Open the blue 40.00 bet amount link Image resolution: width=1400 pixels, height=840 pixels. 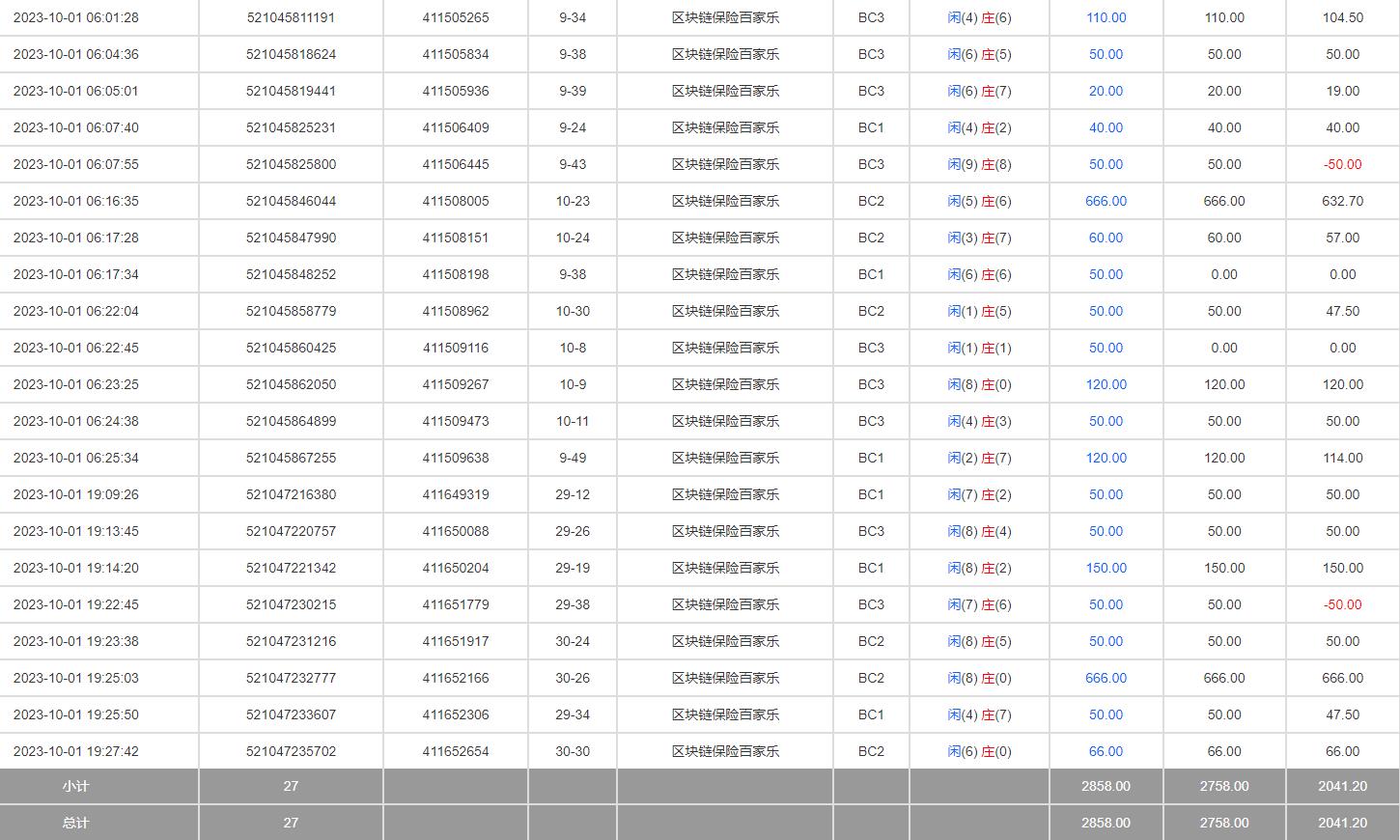(1106, 127)
